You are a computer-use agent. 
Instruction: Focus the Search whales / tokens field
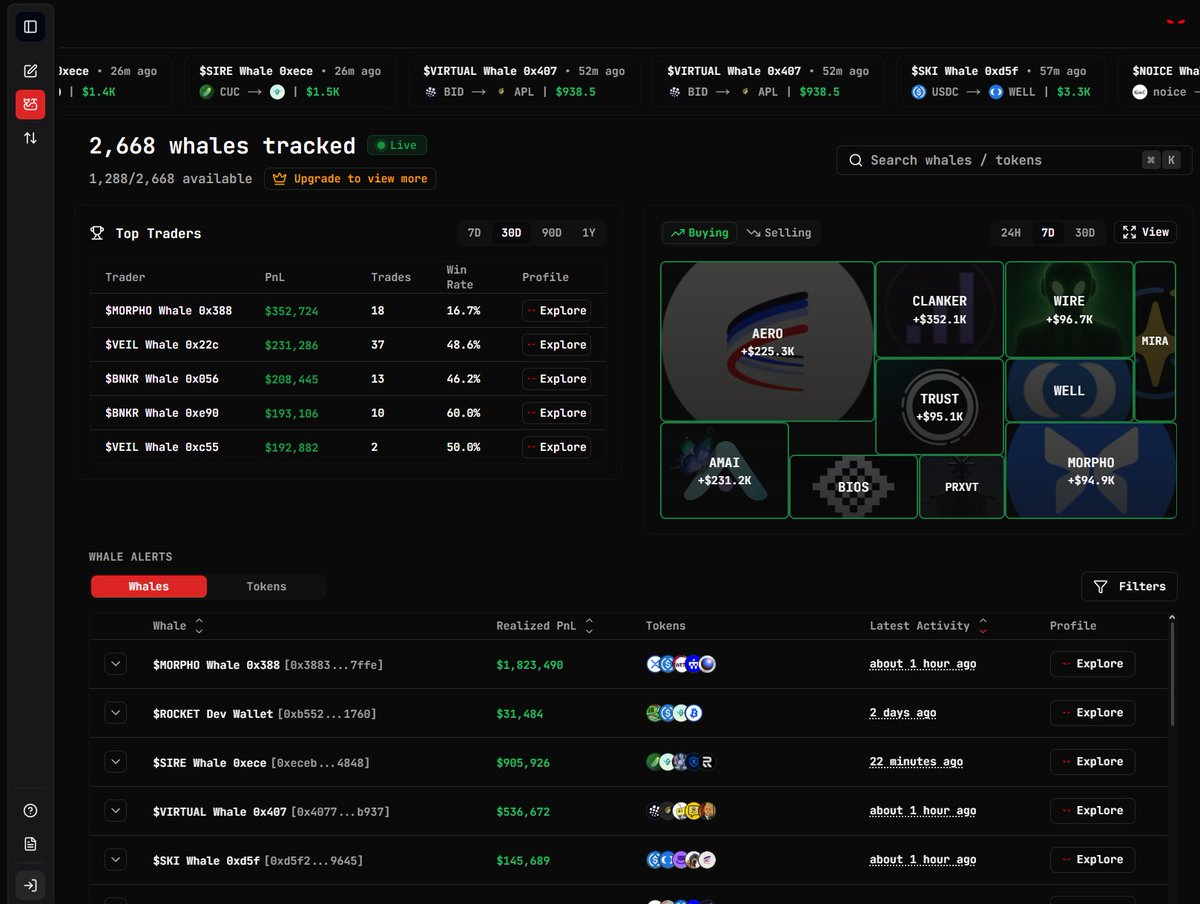(1014, 160)
